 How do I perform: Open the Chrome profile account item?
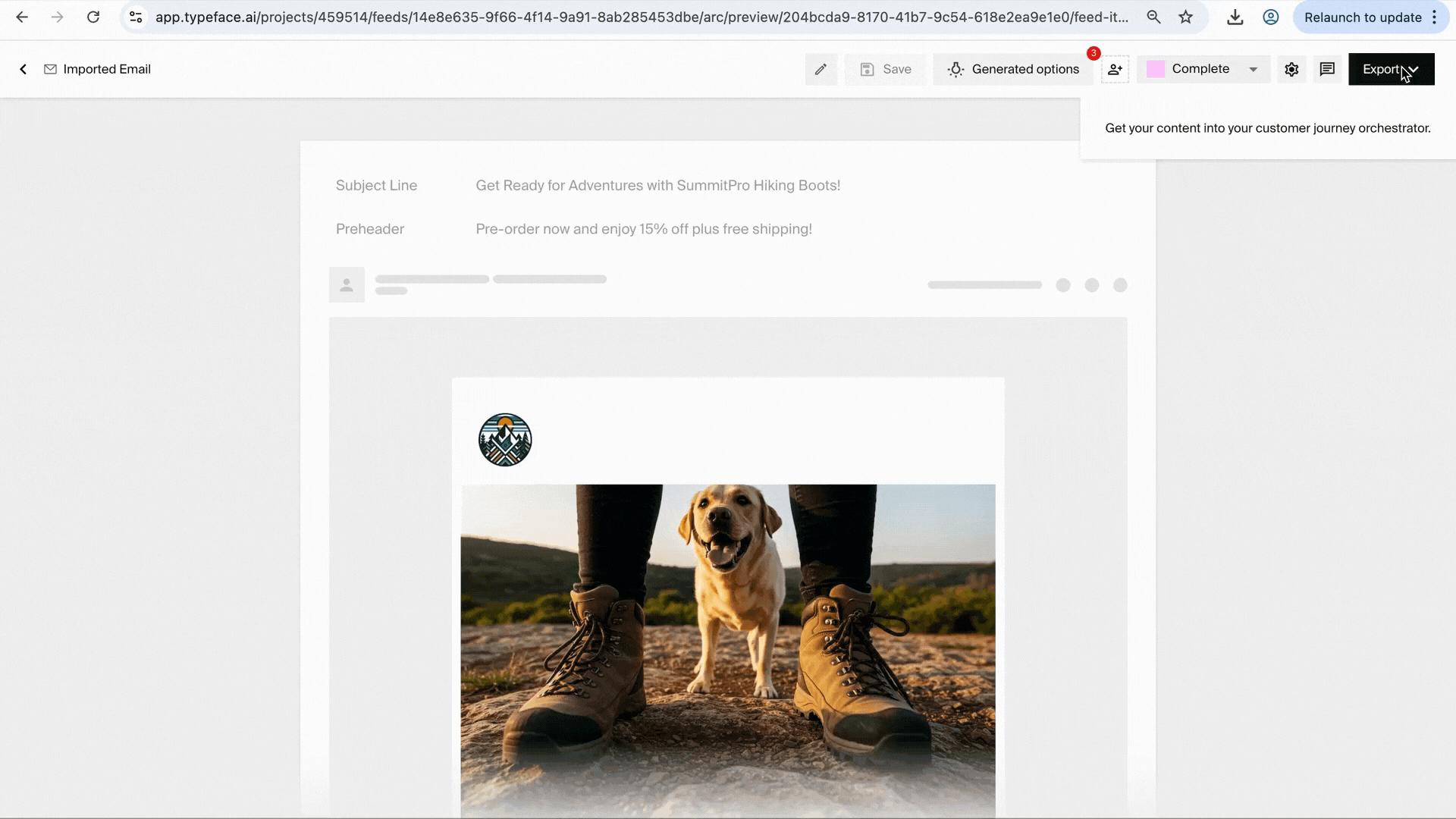click(1271, 17)
